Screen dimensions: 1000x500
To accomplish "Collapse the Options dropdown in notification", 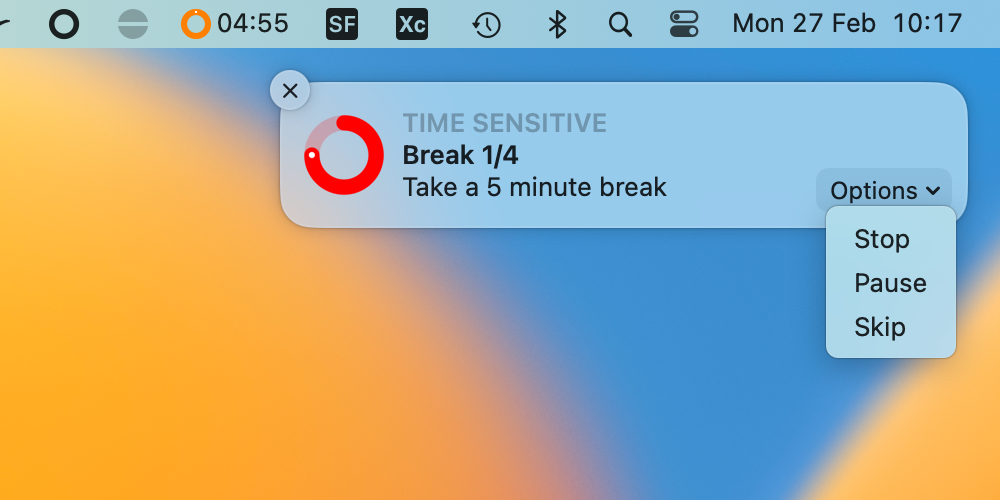I will [x=884, y=190].
